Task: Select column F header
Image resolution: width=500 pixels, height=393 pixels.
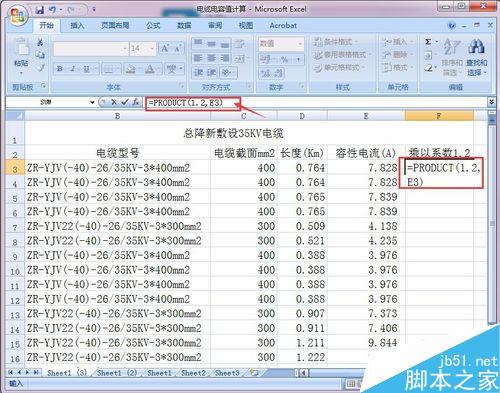Action: (x=439, y=116)
